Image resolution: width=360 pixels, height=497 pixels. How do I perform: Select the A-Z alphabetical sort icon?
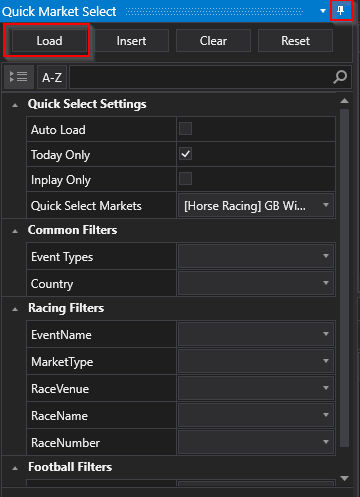point(52,77)
